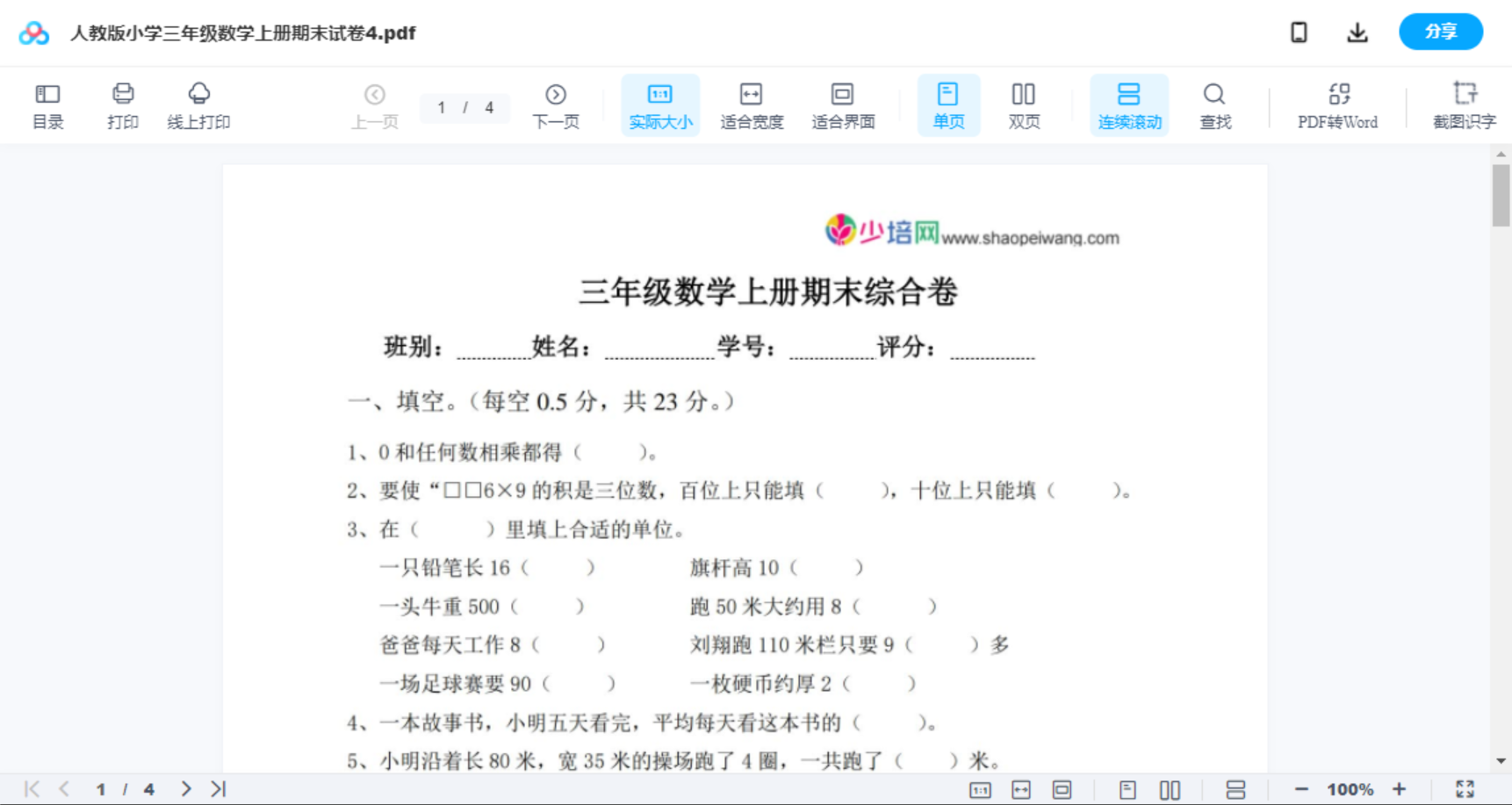Click the 打印 print icon

click(122, 104)
